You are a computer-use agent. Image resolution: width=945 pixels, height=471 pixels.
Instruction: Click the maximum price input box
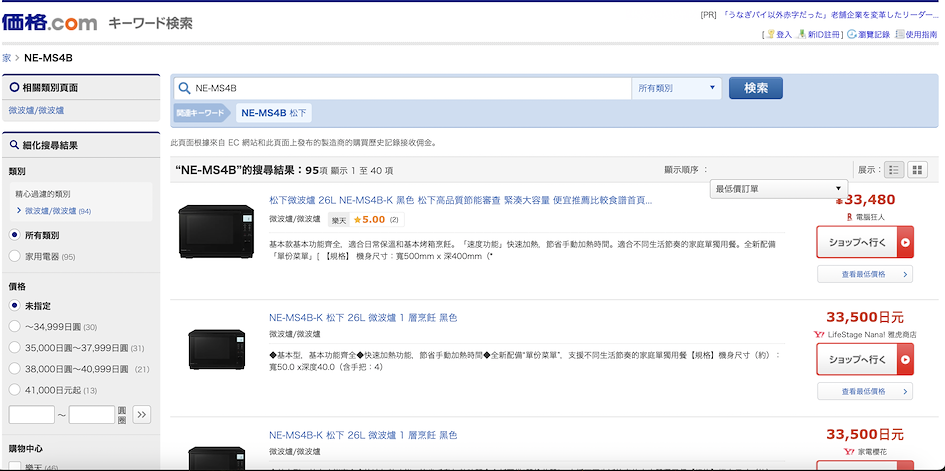coord(92,414)
